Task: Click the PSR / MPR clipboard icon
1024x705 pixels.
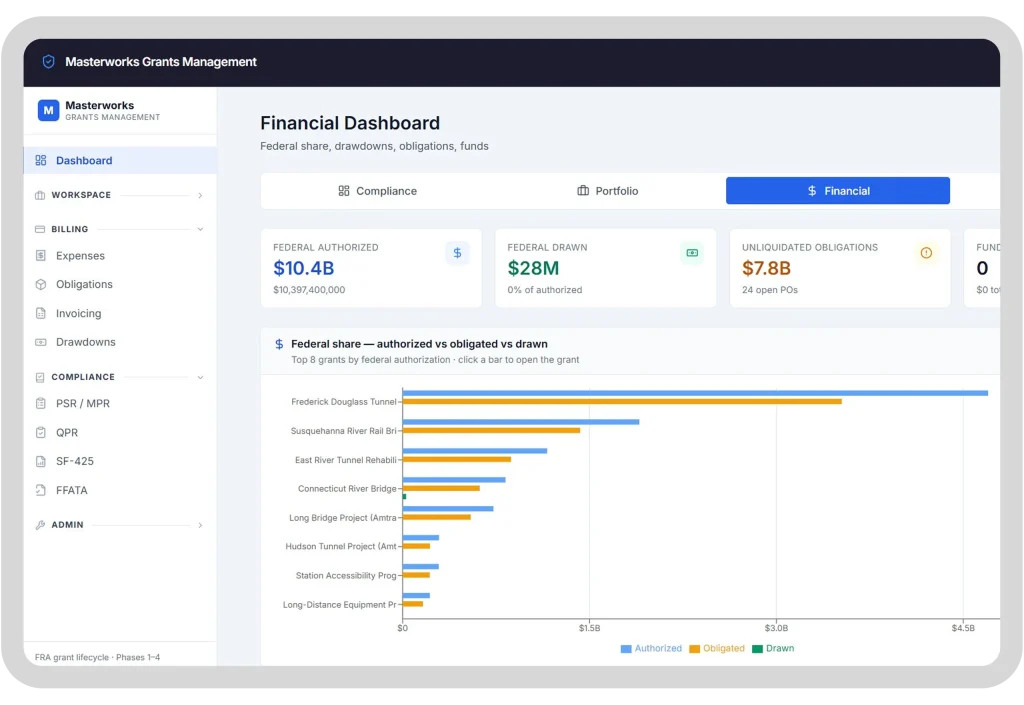Action: tap(40, 403)
